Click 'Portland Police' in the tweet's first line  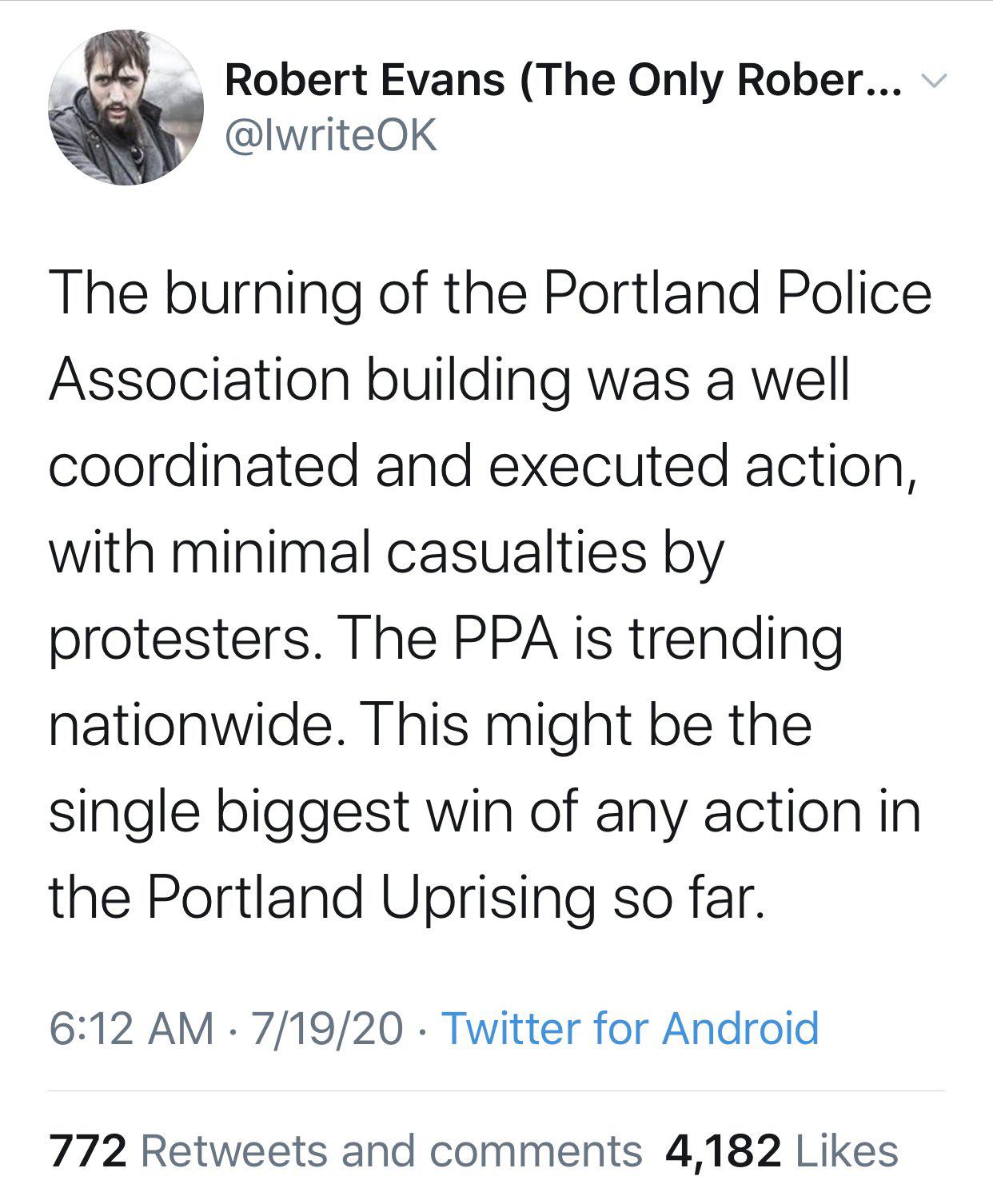(737, 293)
